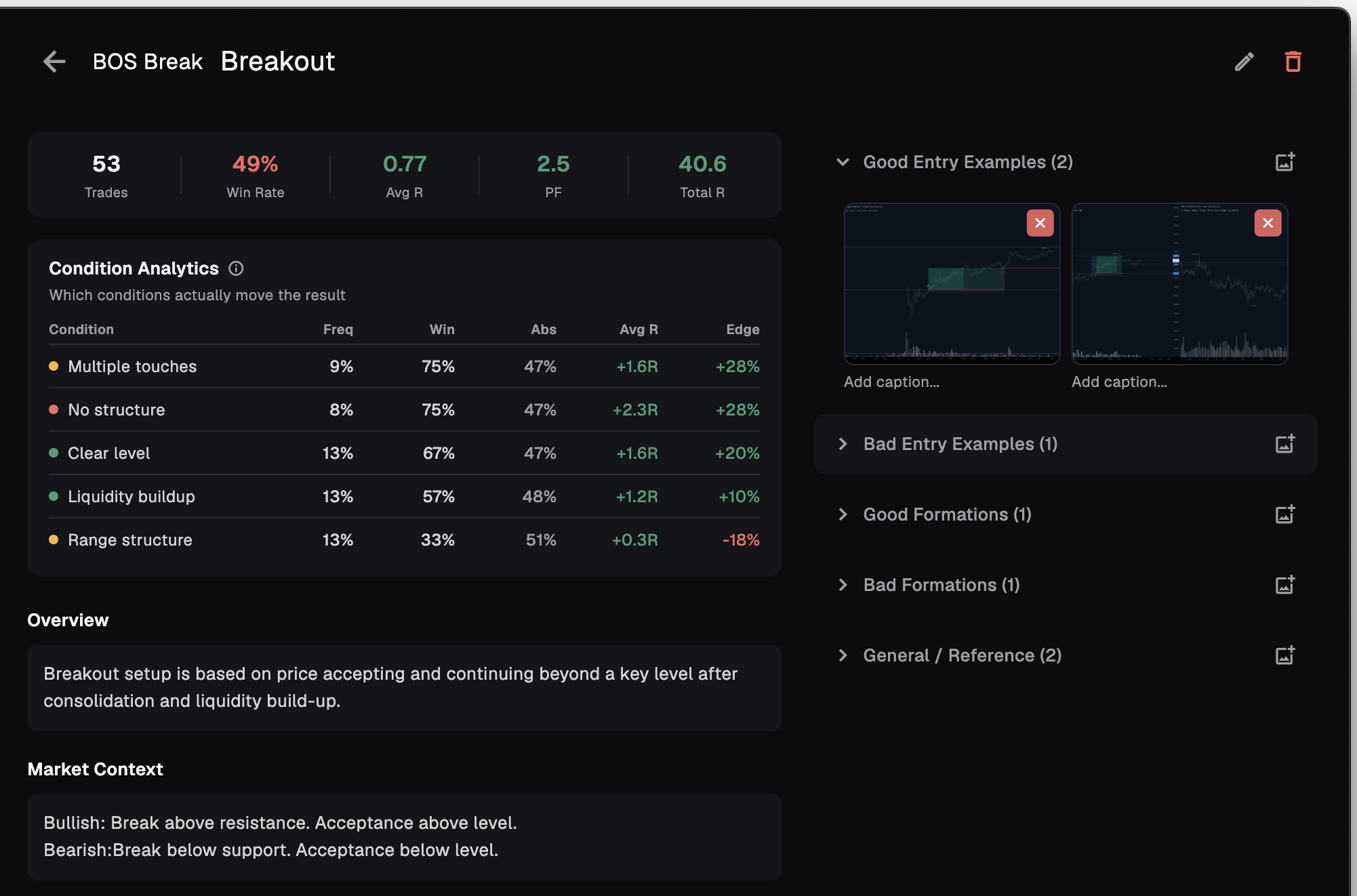1357x896 pixels.
Task: Add image to General / Reference
Action: (x=1285, y=655)
